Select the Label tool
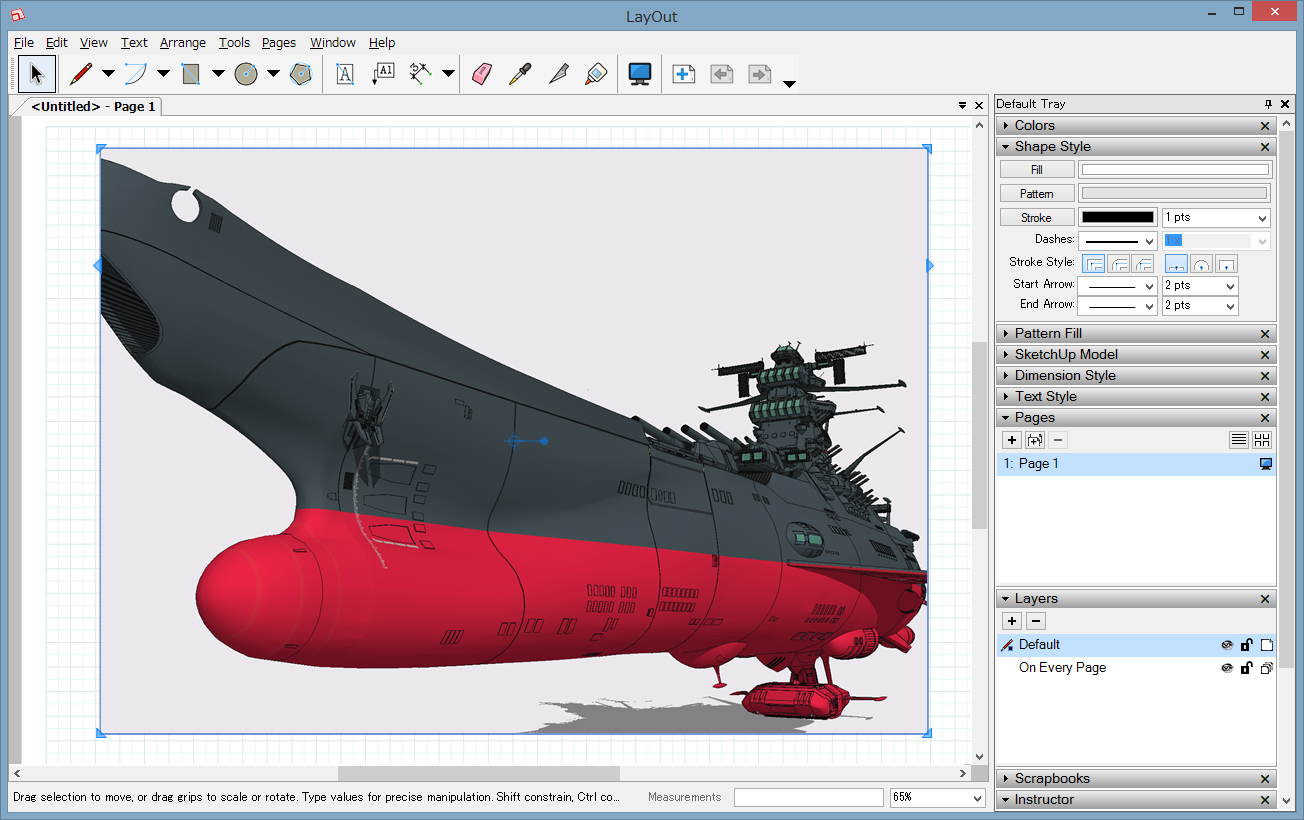The image size is (1304, 820). click(383, 74)
